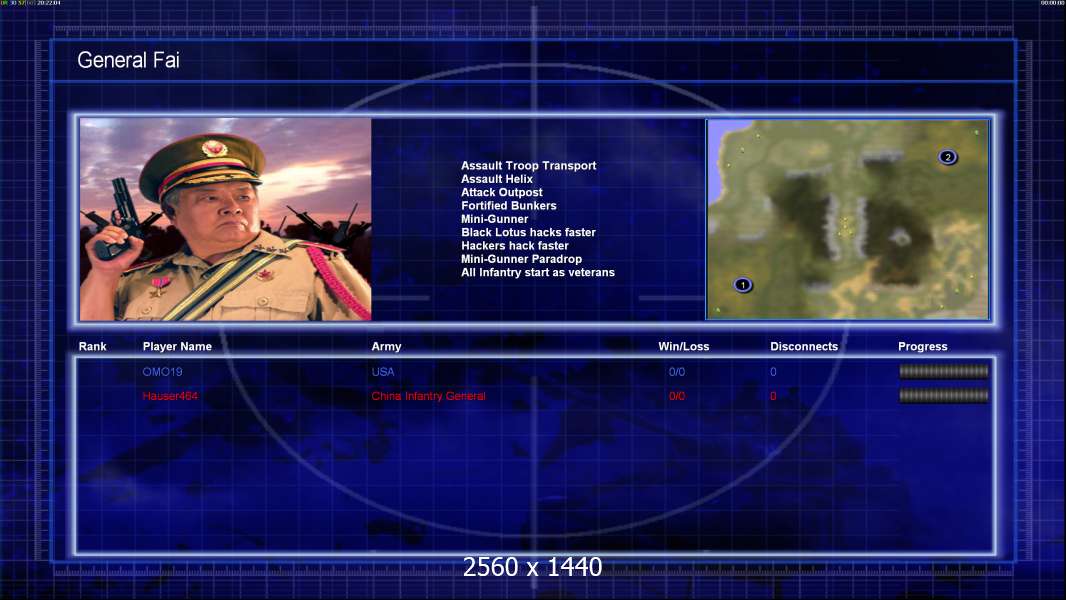Click start position marker 2 on the map
The height and width of the screenshot is (600, 1066).
pyautogui.click(x=948, y=157)
